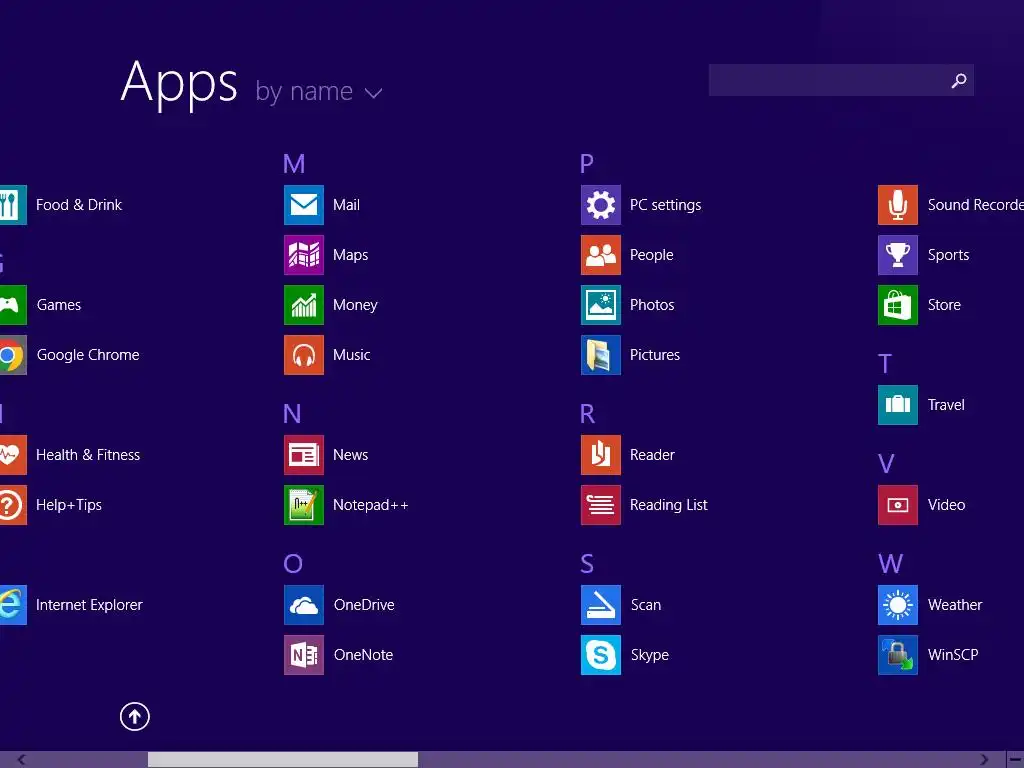
Task: Click the W letter group header
Action: point(890,564)
